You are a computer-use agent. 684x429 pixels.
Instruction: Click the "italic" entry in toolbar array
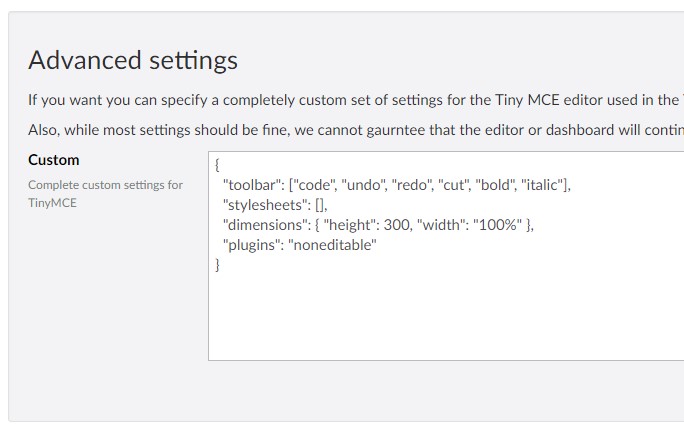(542, 185)
